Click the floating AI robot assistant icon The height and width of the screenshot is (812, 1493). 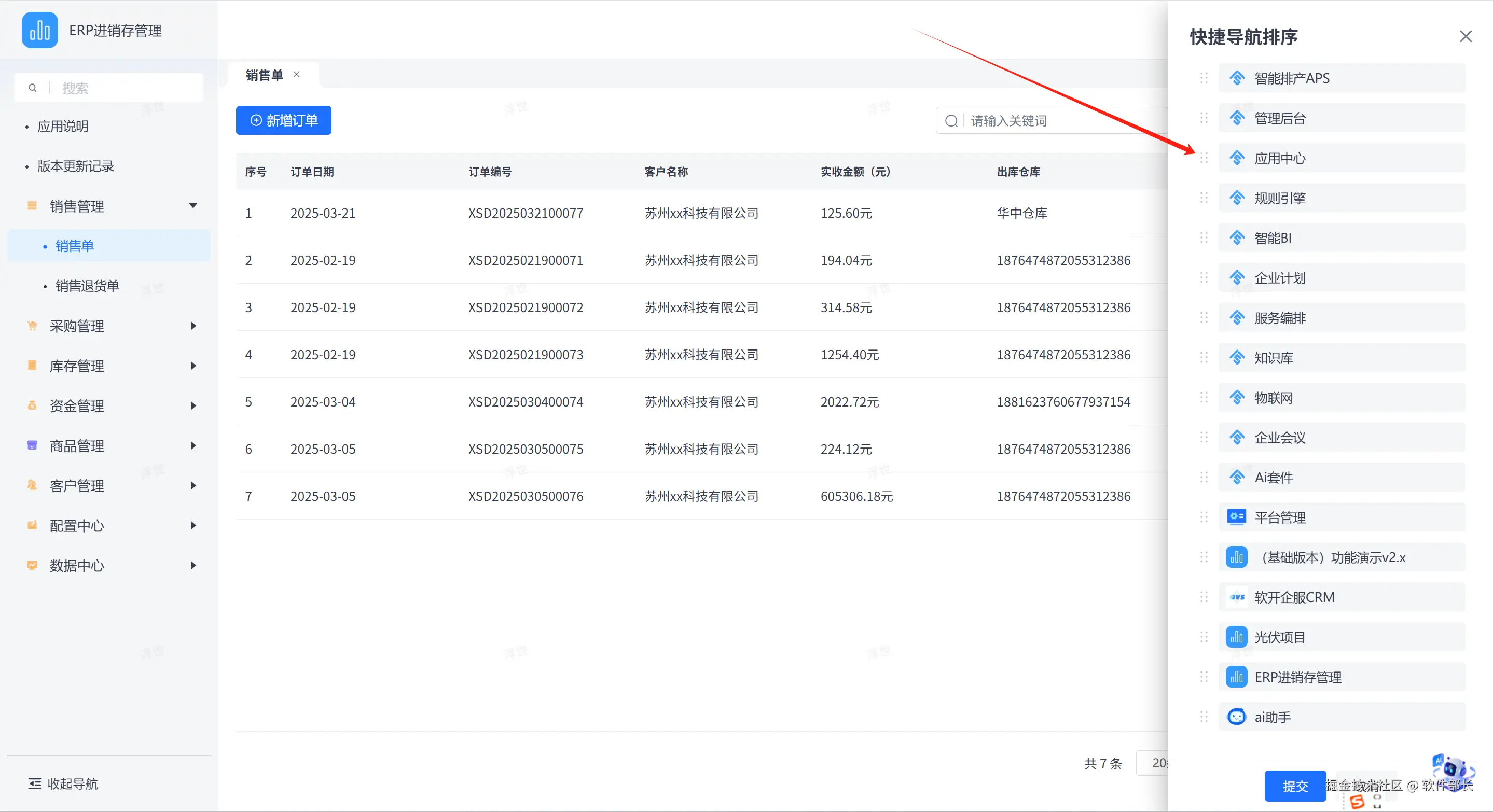click(x=1453, y=768)
